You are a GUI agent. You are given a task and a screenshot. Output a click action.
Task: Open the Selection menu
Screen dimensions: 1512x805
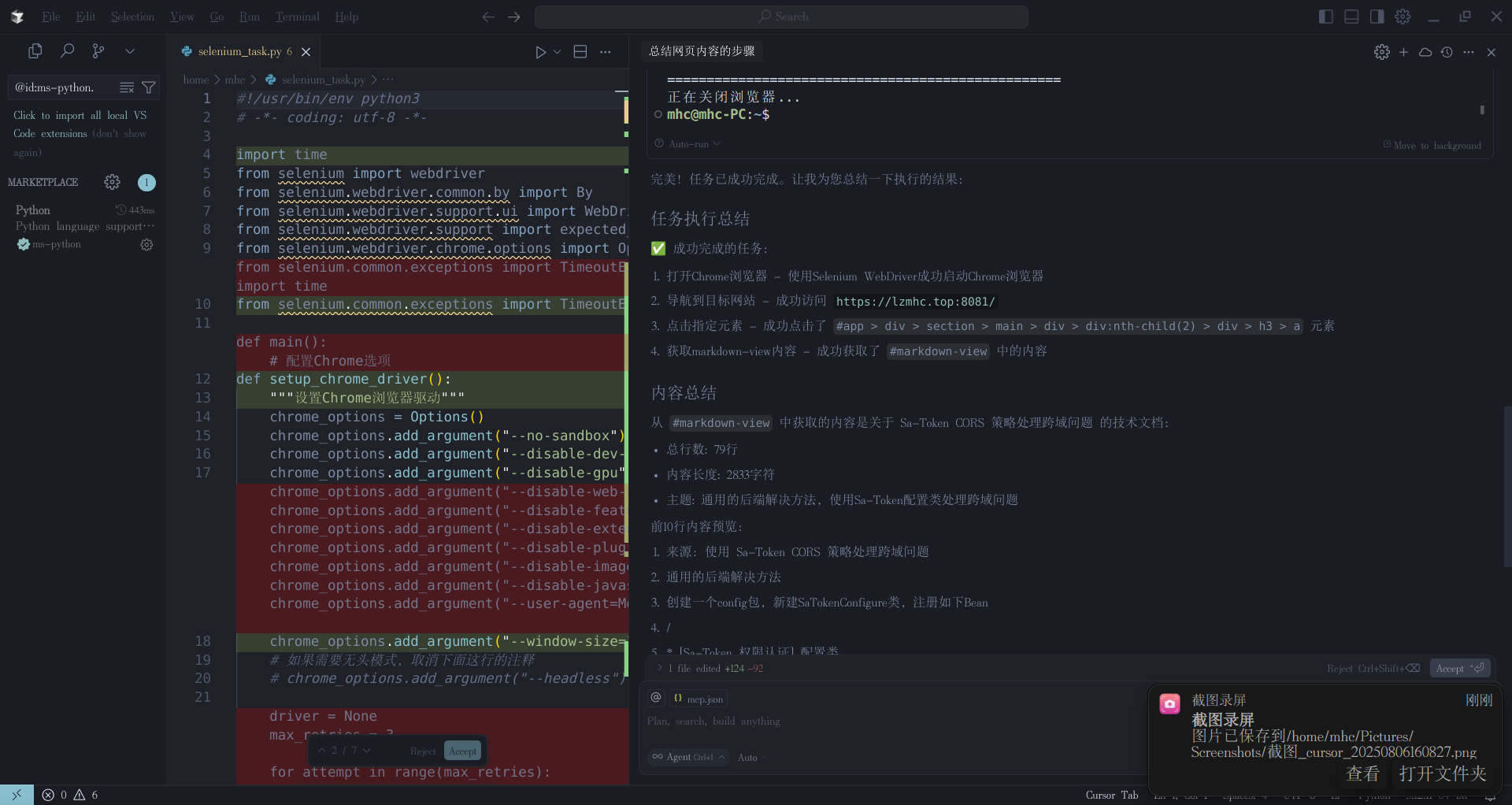(132, 17)
